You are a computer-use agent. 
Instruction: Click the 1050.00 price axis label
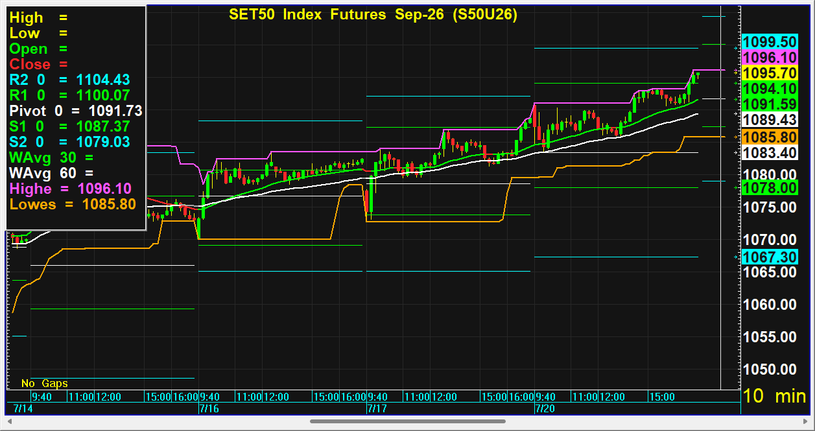click(x=770, y=369)
